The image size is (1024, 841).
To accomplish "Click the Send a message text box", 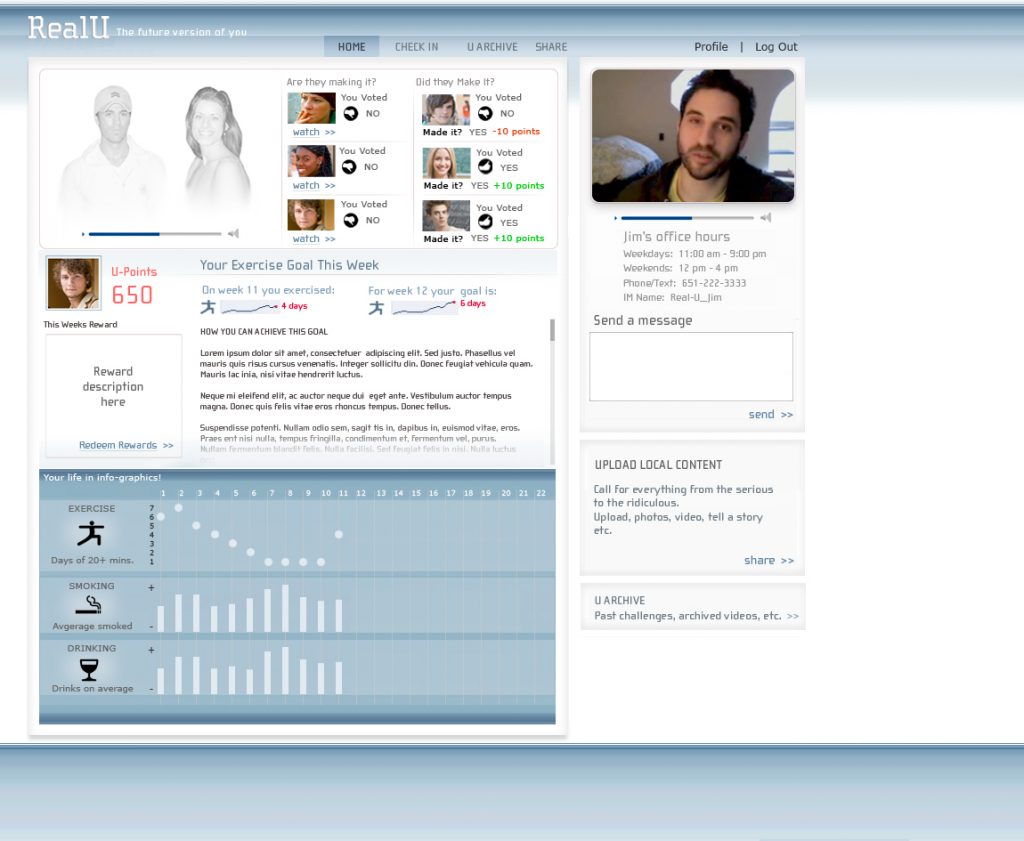I will [691, 367].
